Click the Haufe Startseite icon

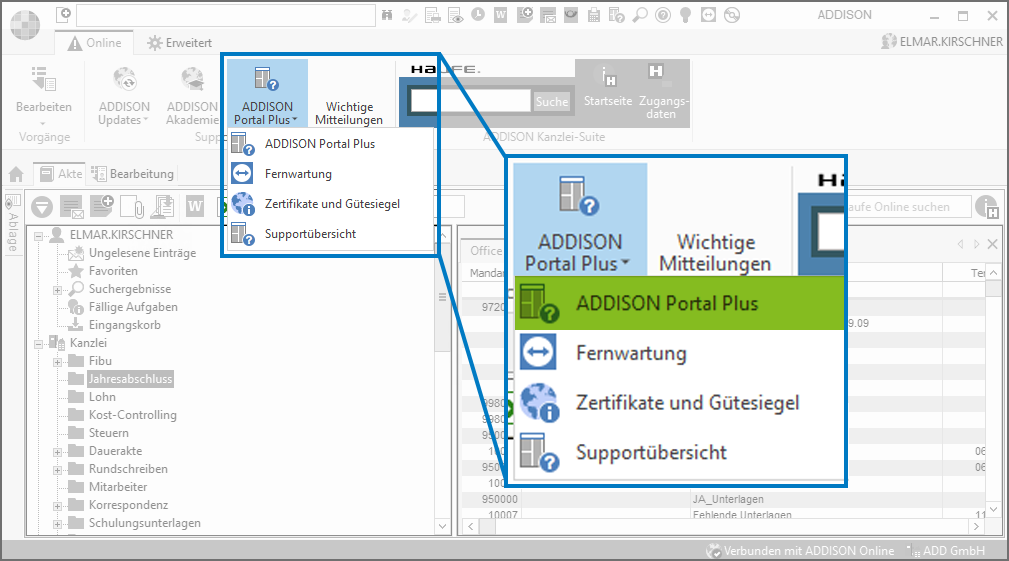607,78
